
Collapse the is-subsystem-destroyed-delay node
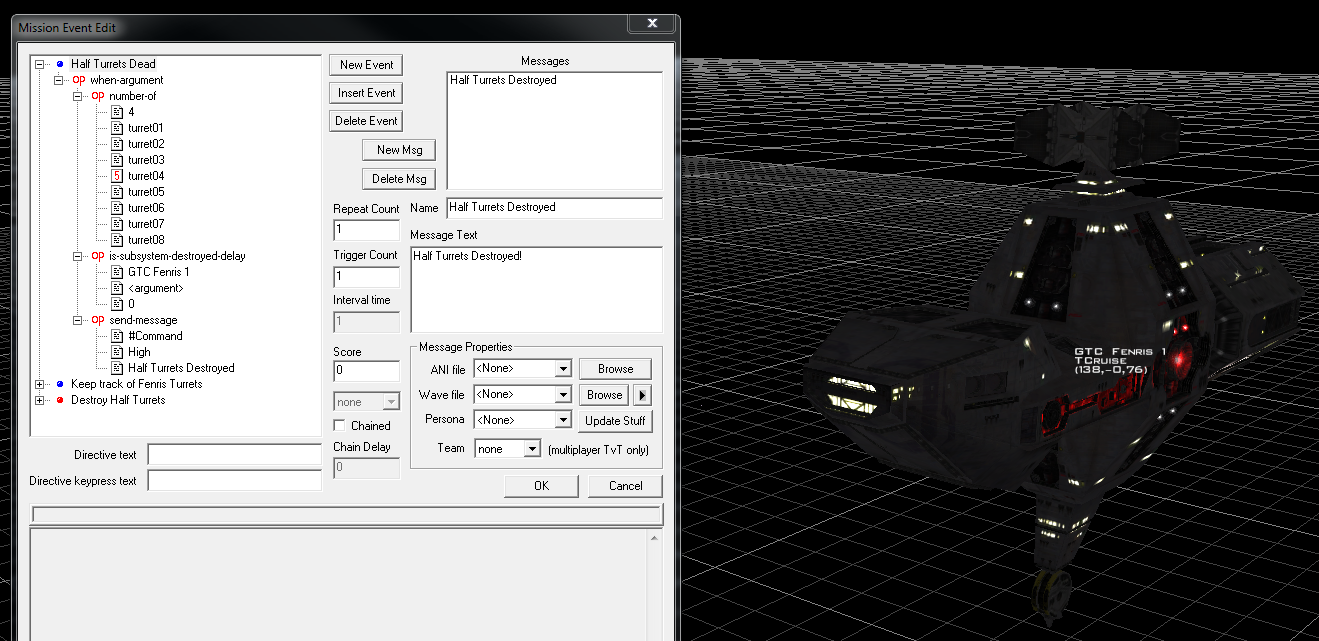click(x=78, y=256)
